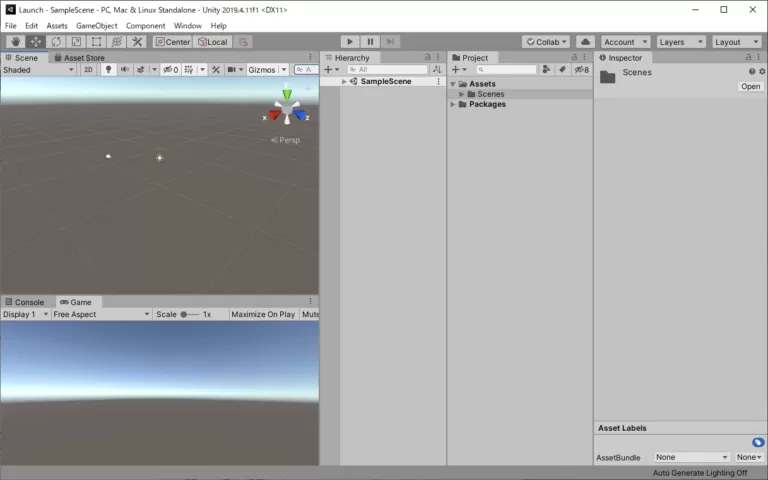Viewport: 768px width, 480px height.
Task: Click the Open button in Inspector
Action: pos(750,87)
